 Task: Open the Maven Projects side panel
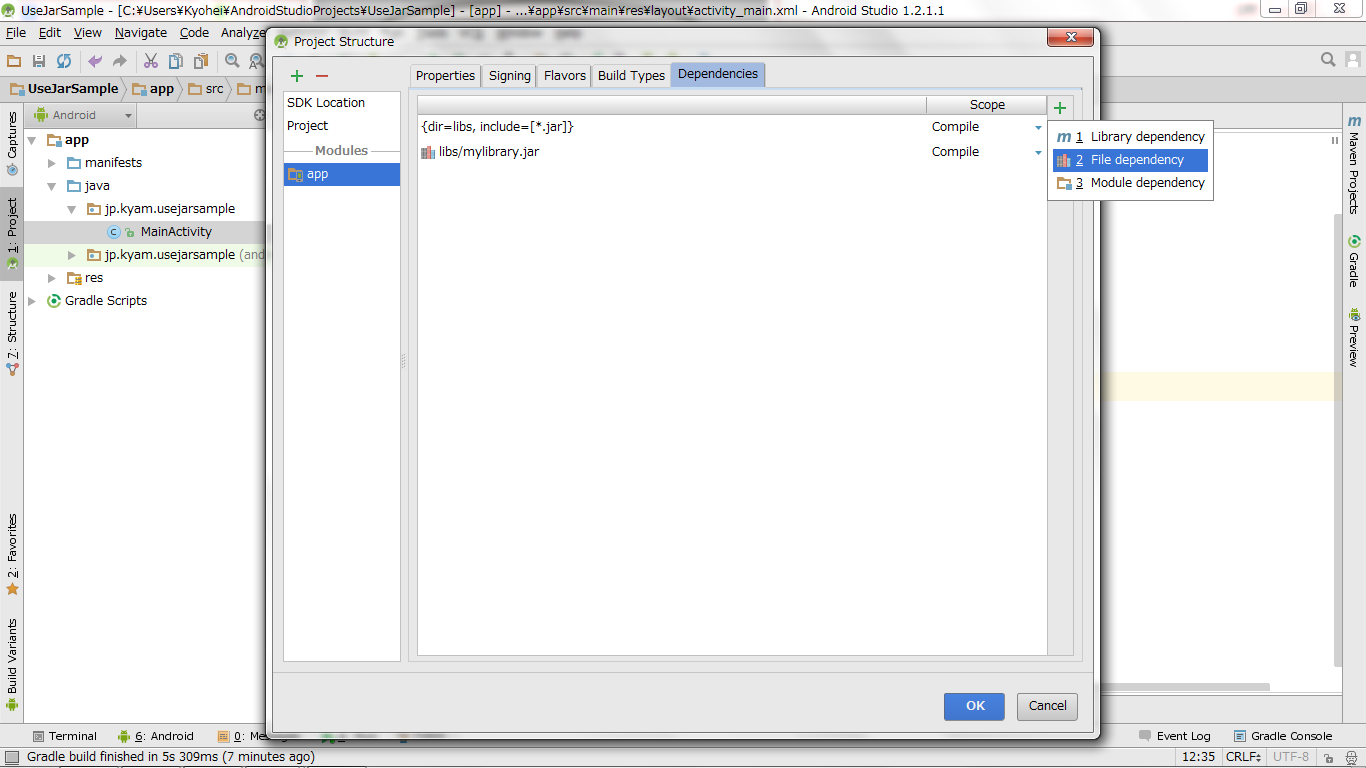pos(1353,164)
